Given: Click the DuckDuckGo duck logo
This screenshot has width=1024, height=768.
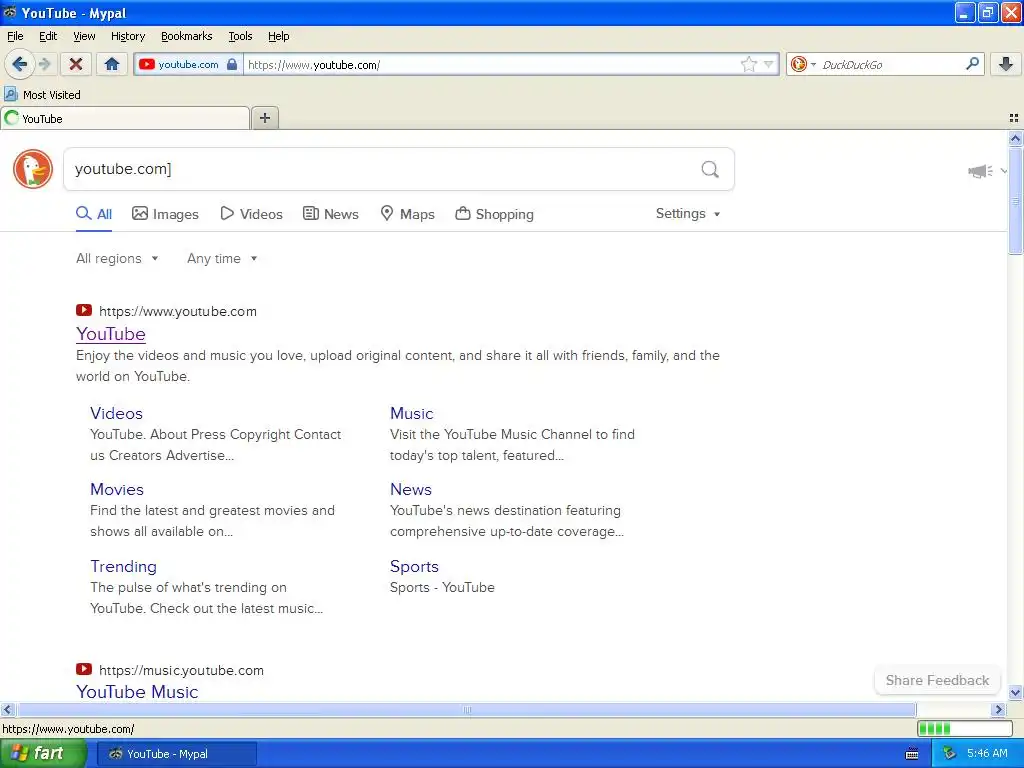Looking at the screenshot, I should (x=33, y=169).
